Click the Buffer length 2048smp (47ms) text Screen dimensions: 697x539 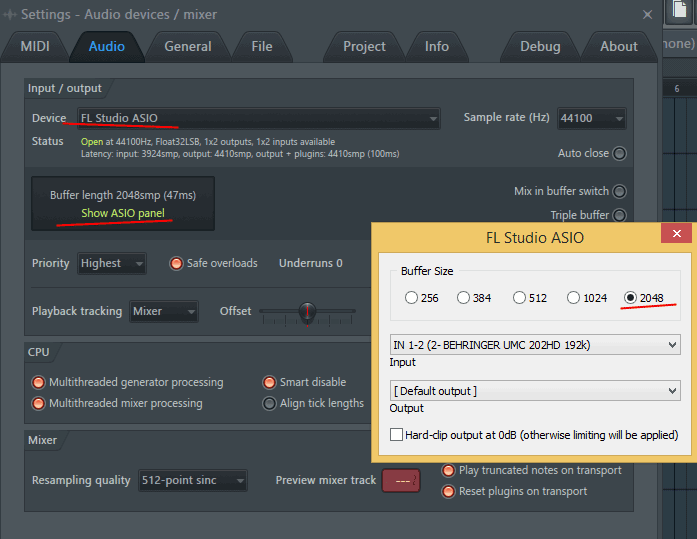[123, 195]
